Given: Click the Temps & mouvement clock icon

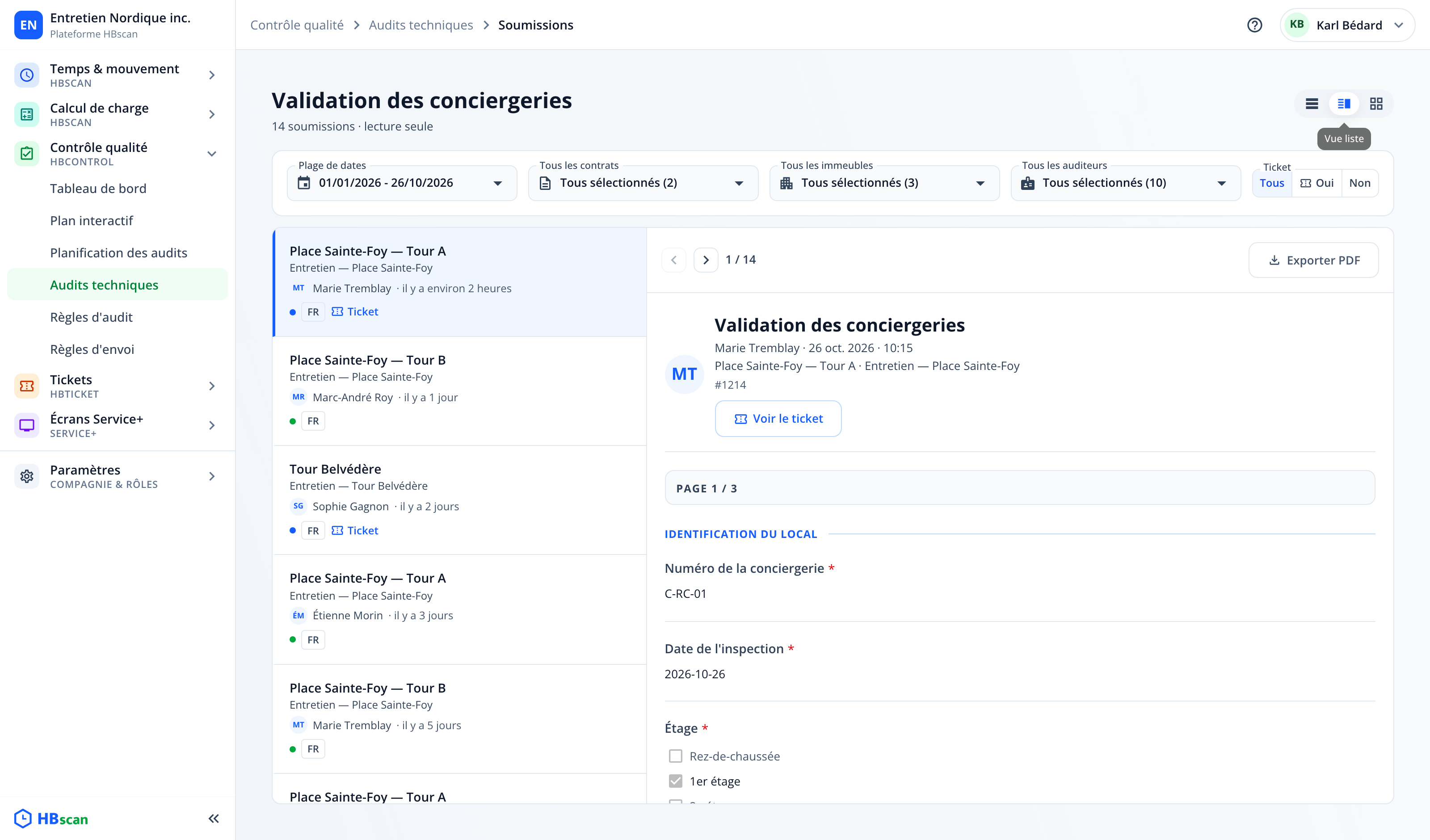Looking at the screenshot, I should coord(27,75).
